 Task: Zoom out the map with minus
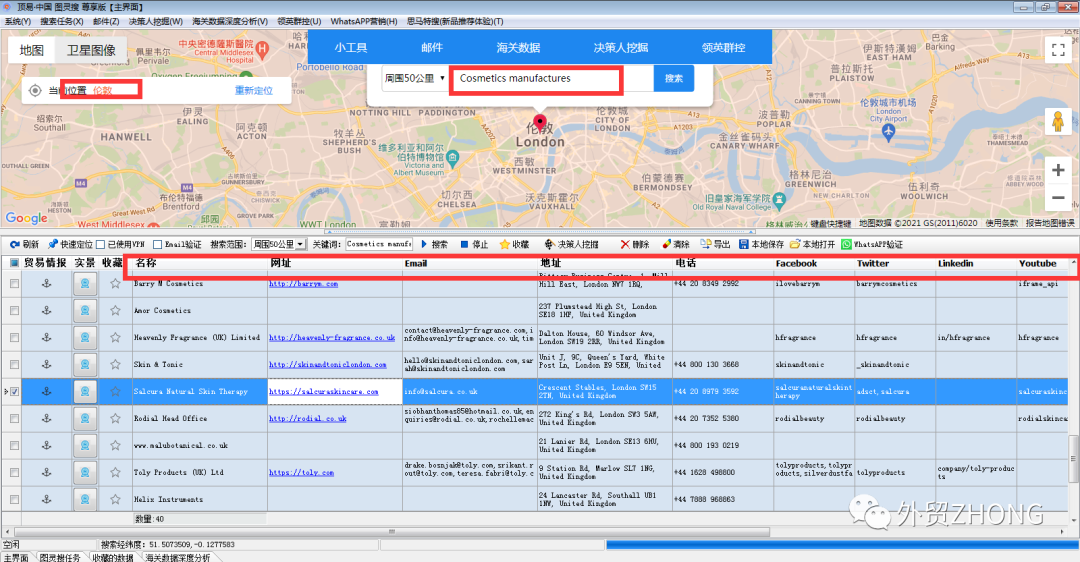click(1058, 198)
